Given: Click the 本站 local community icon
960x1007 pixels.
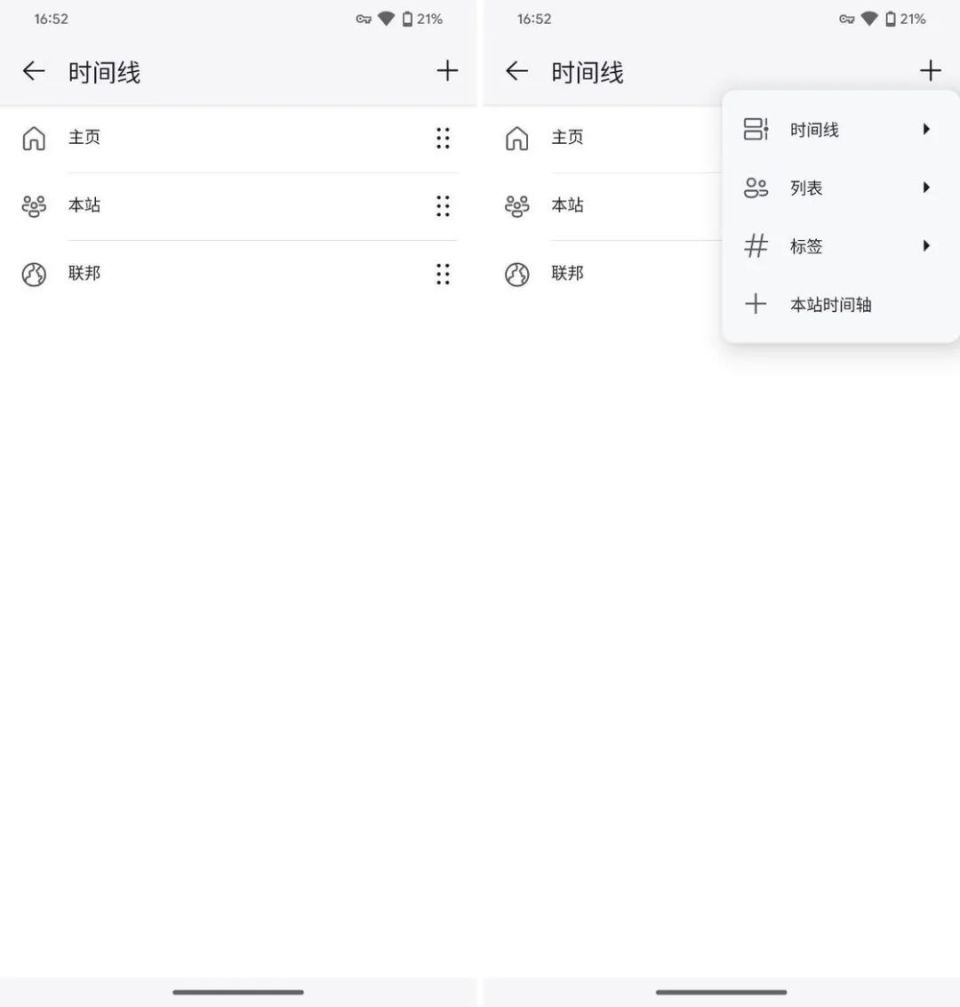Looking at the screenshot, I should pyautogui.click(x=34, y=206).
